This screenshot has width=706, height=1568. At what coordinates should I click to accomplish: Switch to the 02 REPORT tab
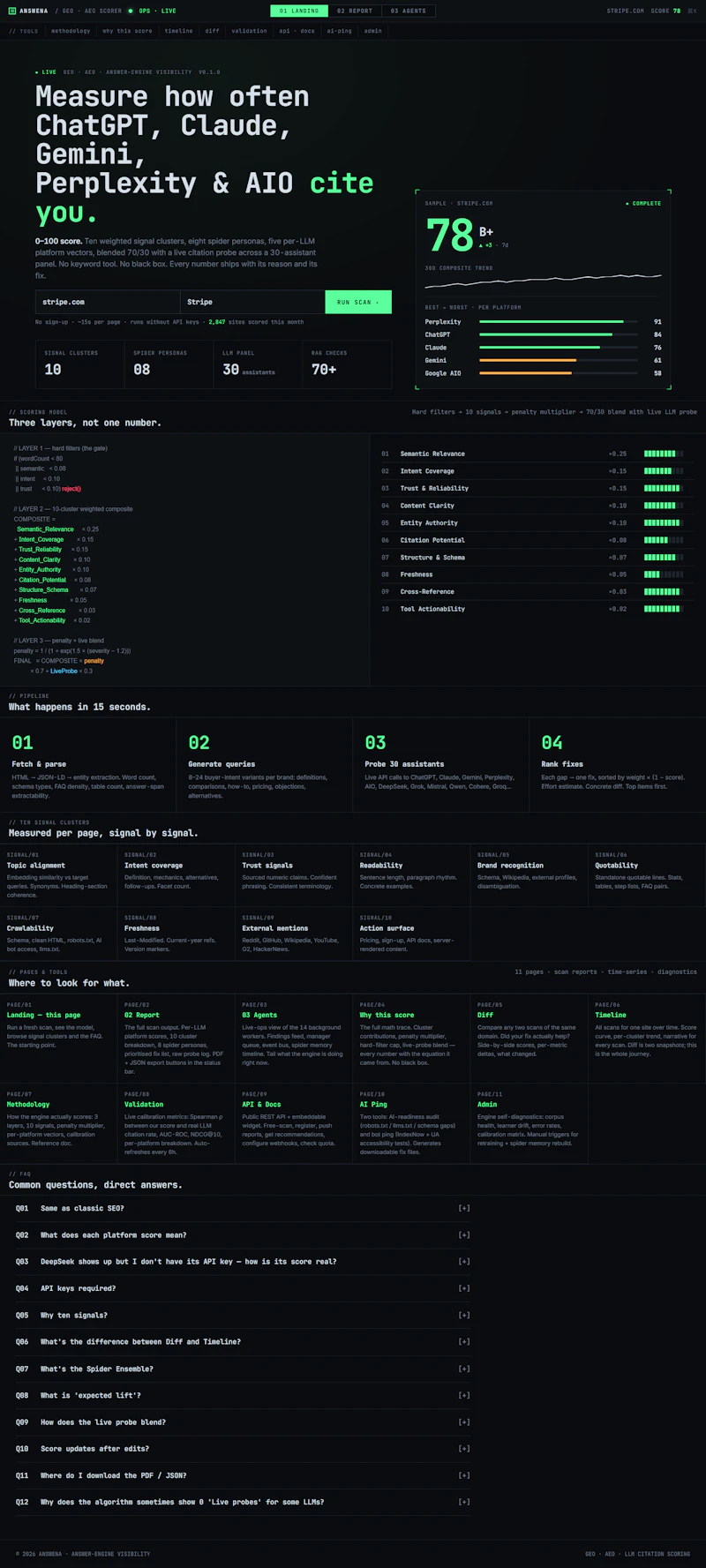tap(355, 11)
